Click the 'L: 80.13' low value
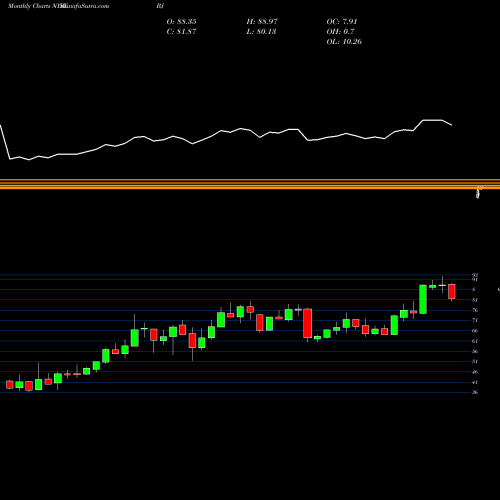This screenshot has height=500, width=500. (261, 32)
